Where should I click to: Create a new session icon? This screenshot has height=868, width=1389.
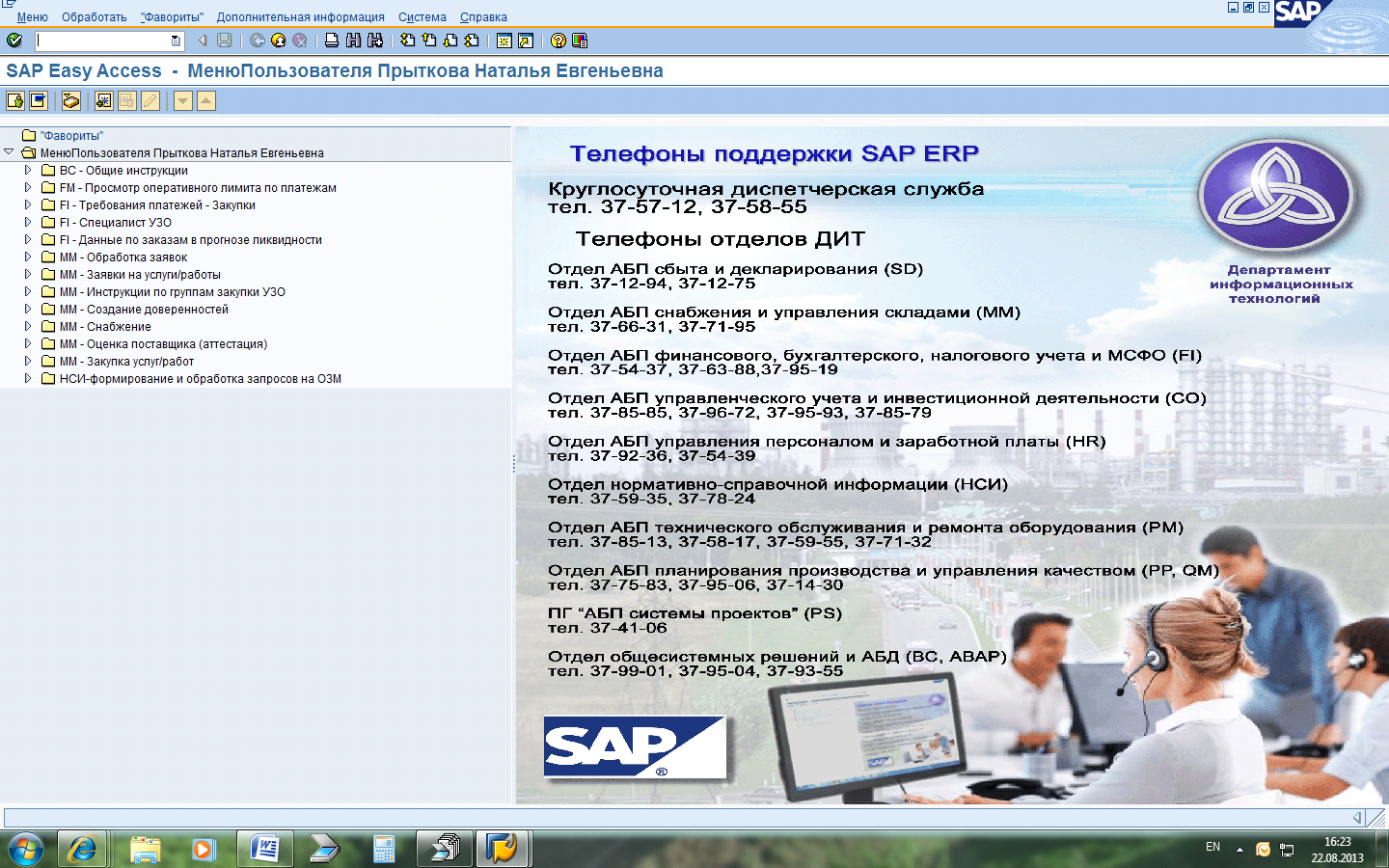click(504, 41)
